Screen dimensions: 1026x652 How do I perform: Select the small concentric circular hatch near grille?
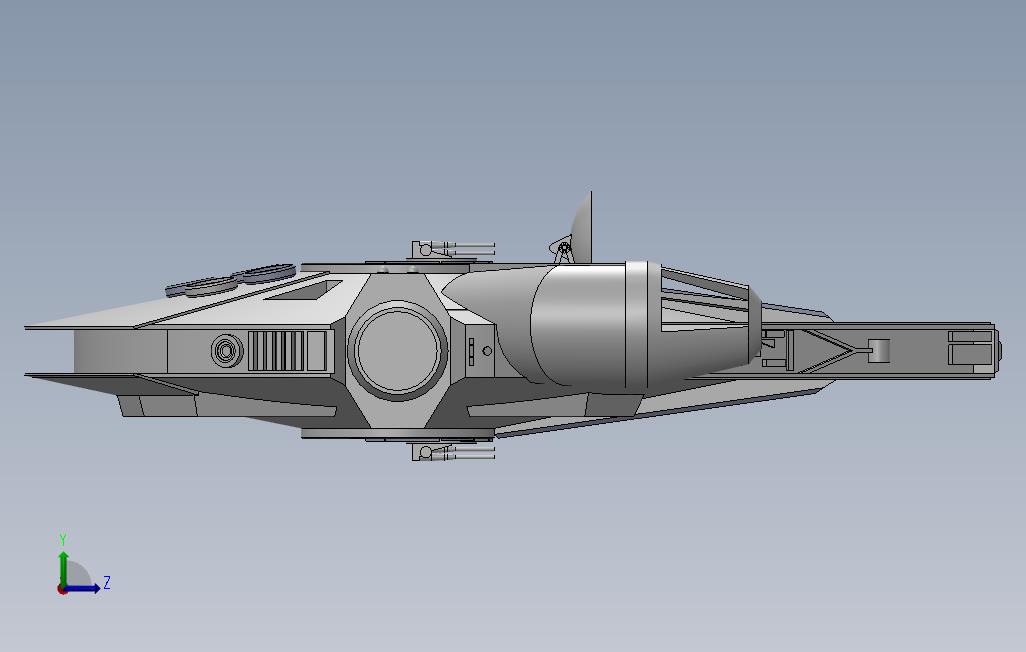227,351
